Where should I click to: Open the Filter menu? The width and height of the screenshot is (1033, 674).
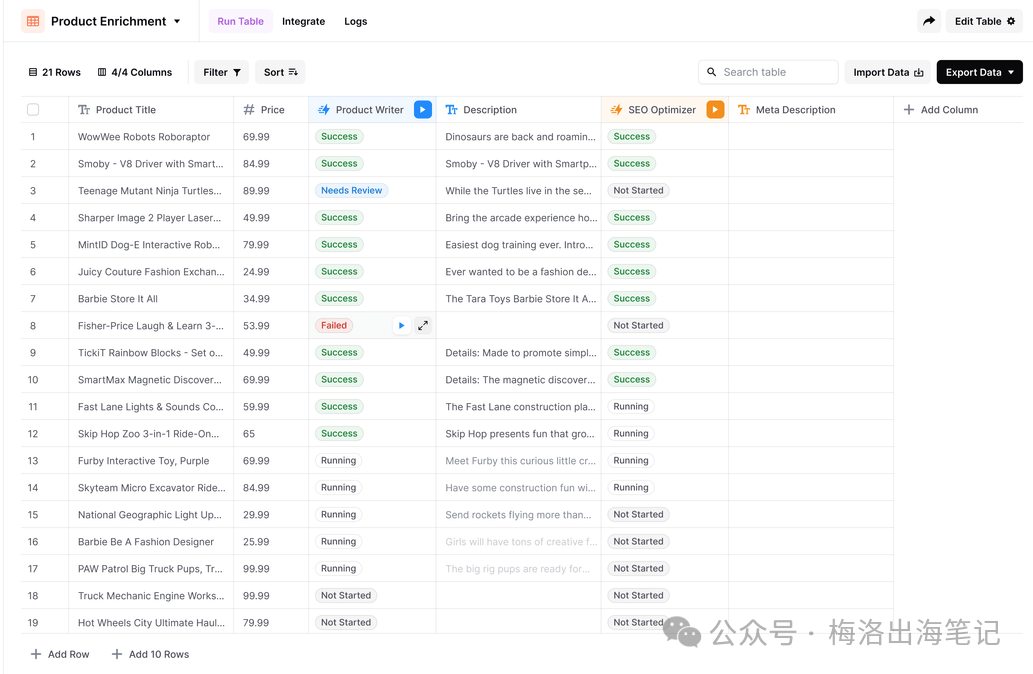pos(222,72)
